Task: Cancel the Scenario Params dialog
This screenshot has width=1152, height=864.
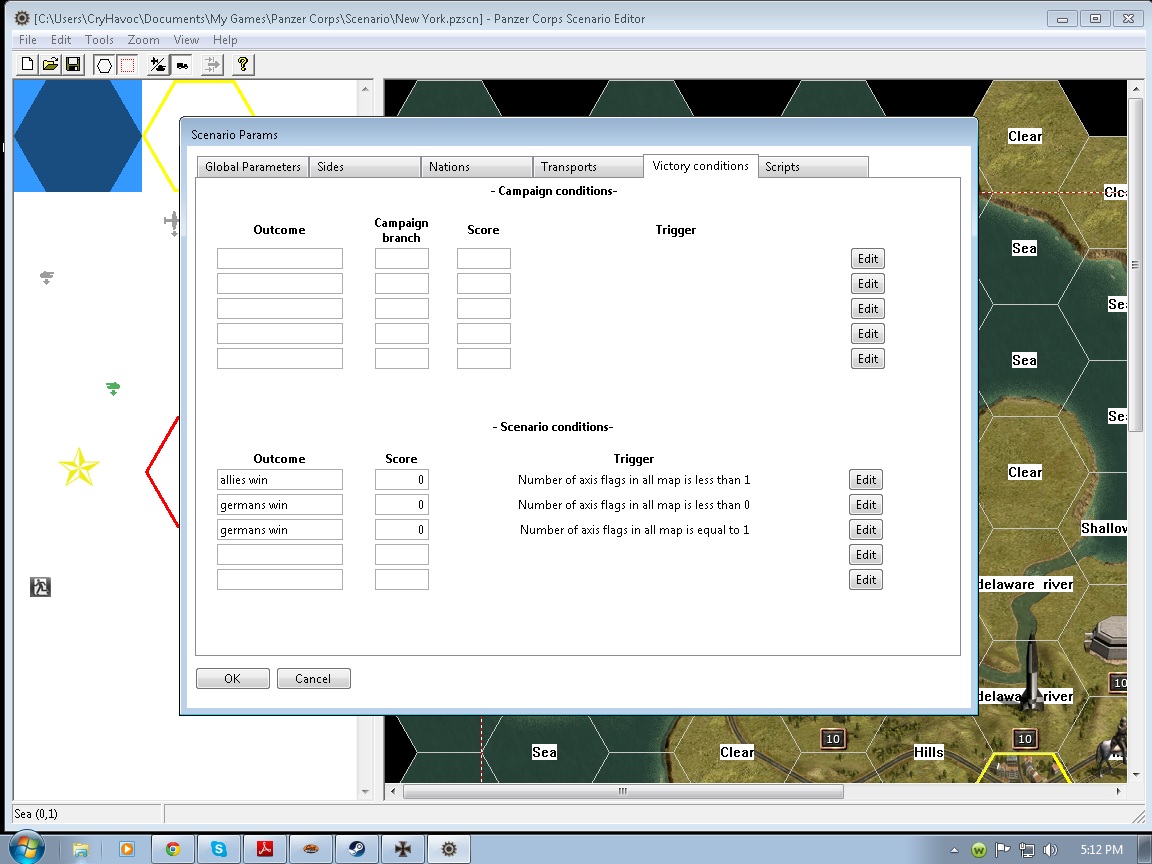Action: click(x=313, y=679)
